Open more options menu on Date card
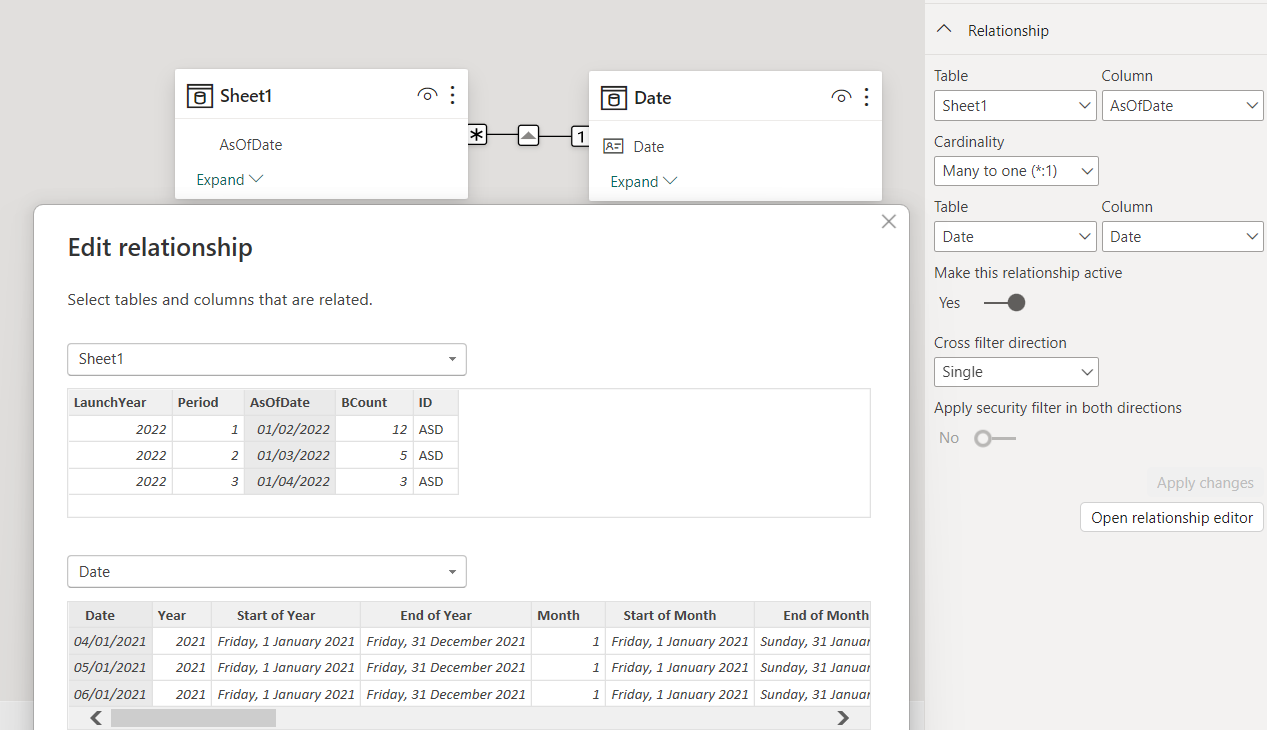 tap(866, 97)
